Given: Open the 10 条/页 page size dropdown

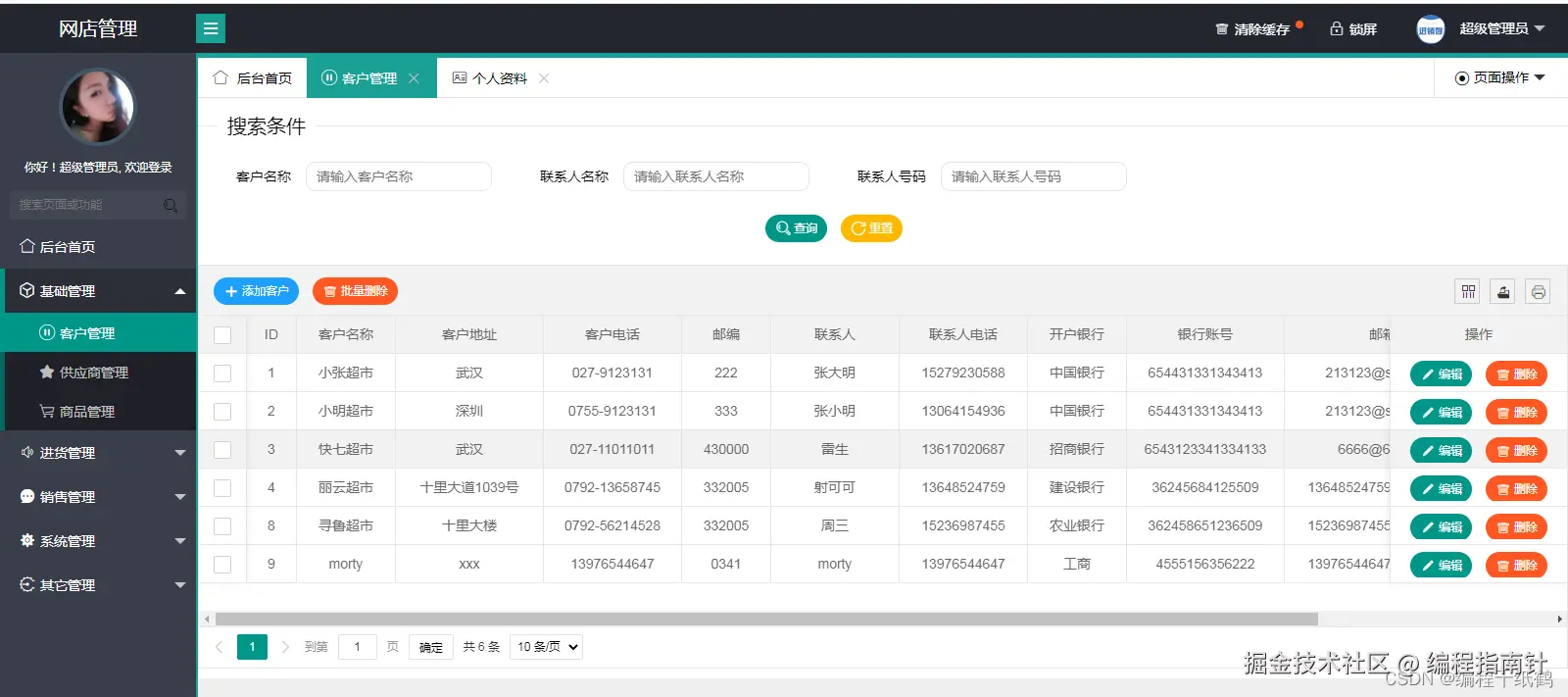Looking at the screenshot, I should pos(546,647).
